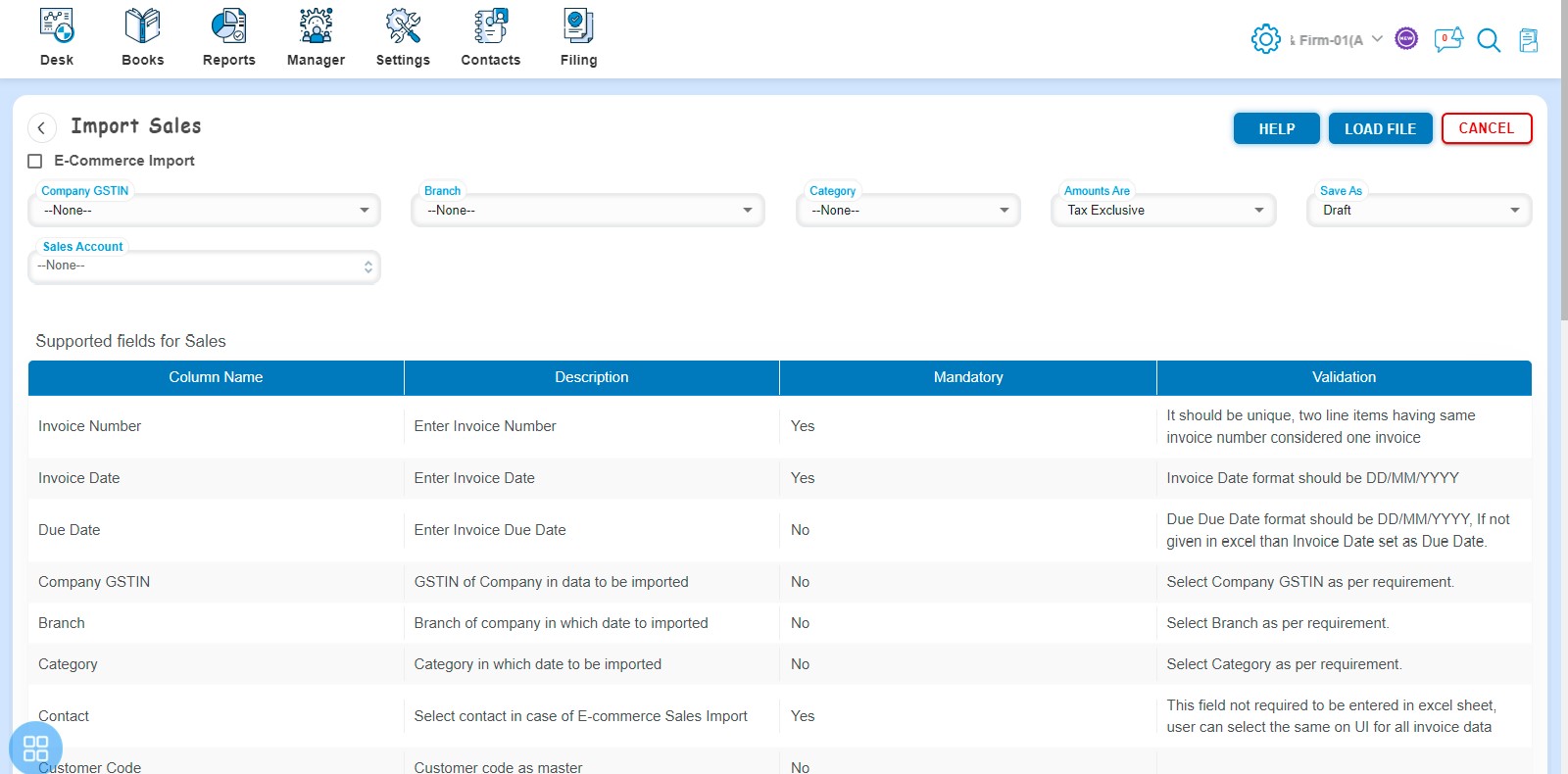Click 'Invoice Date format should be DD/MM/YYYY' text

(1313, 478)
